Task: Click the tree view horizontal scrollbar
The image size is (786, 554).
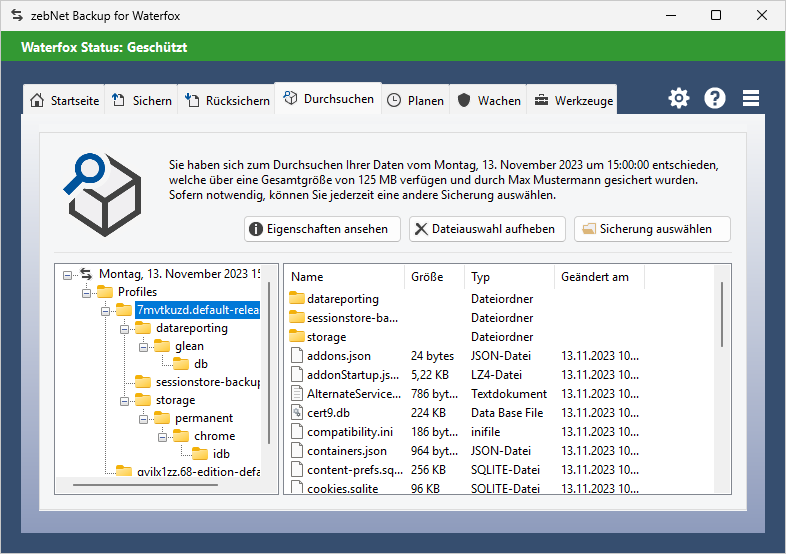Action: pos(145,485)
